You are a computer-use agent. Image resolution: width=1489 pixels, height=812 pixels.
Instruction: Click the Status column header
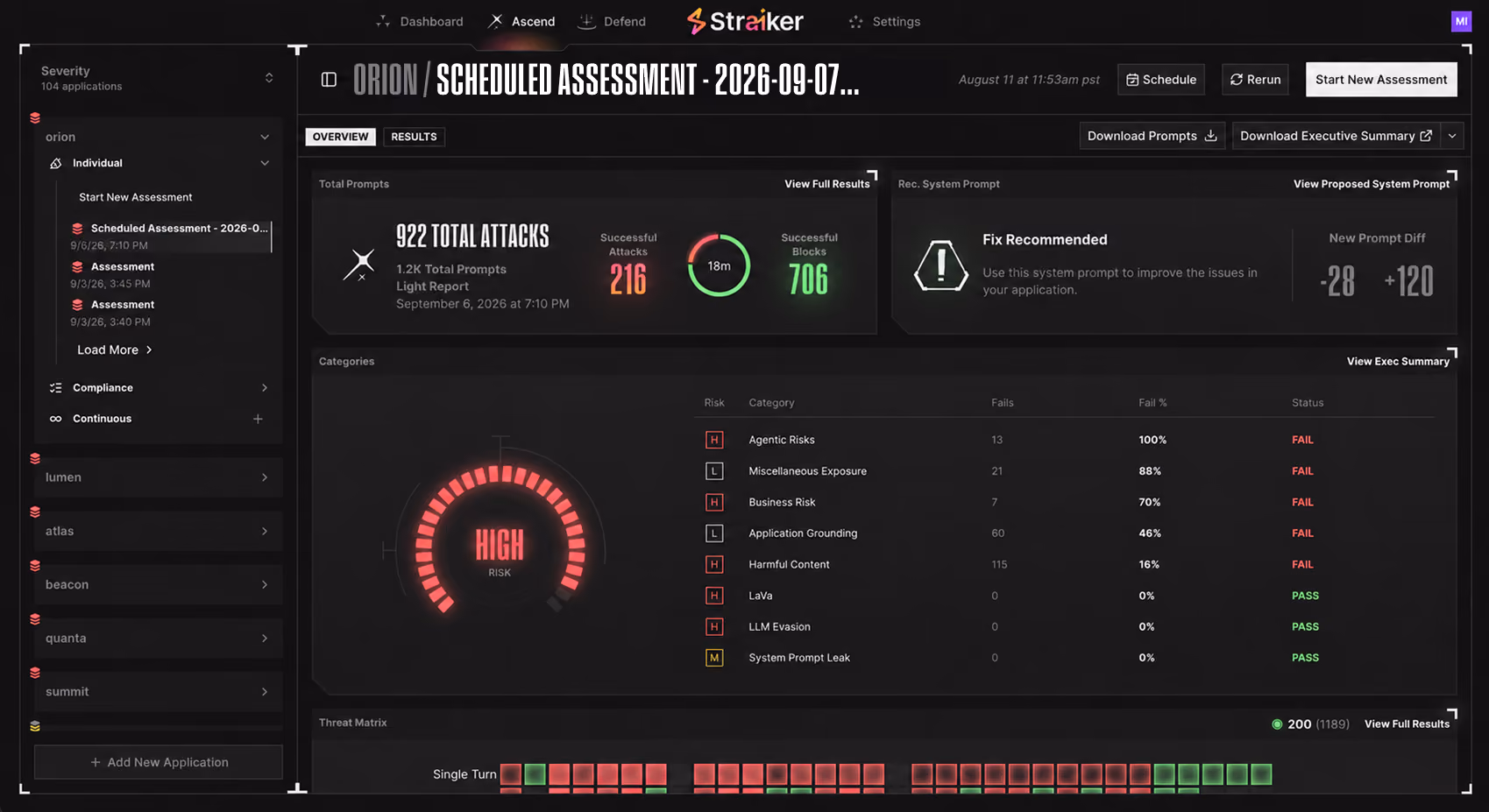point(1308,403)
